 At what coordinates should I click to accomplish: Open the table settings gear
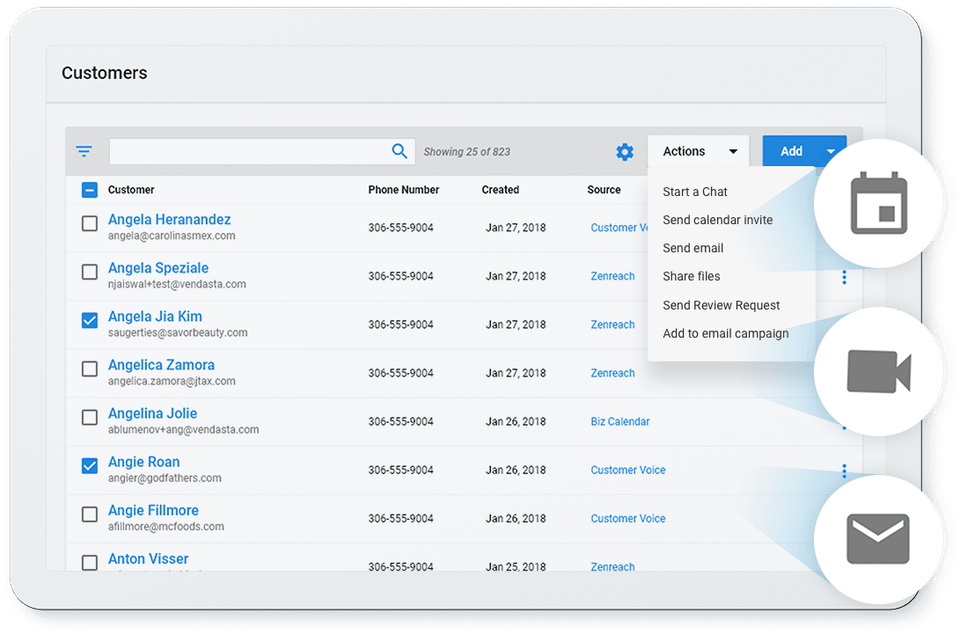click(x=624, y=152)
